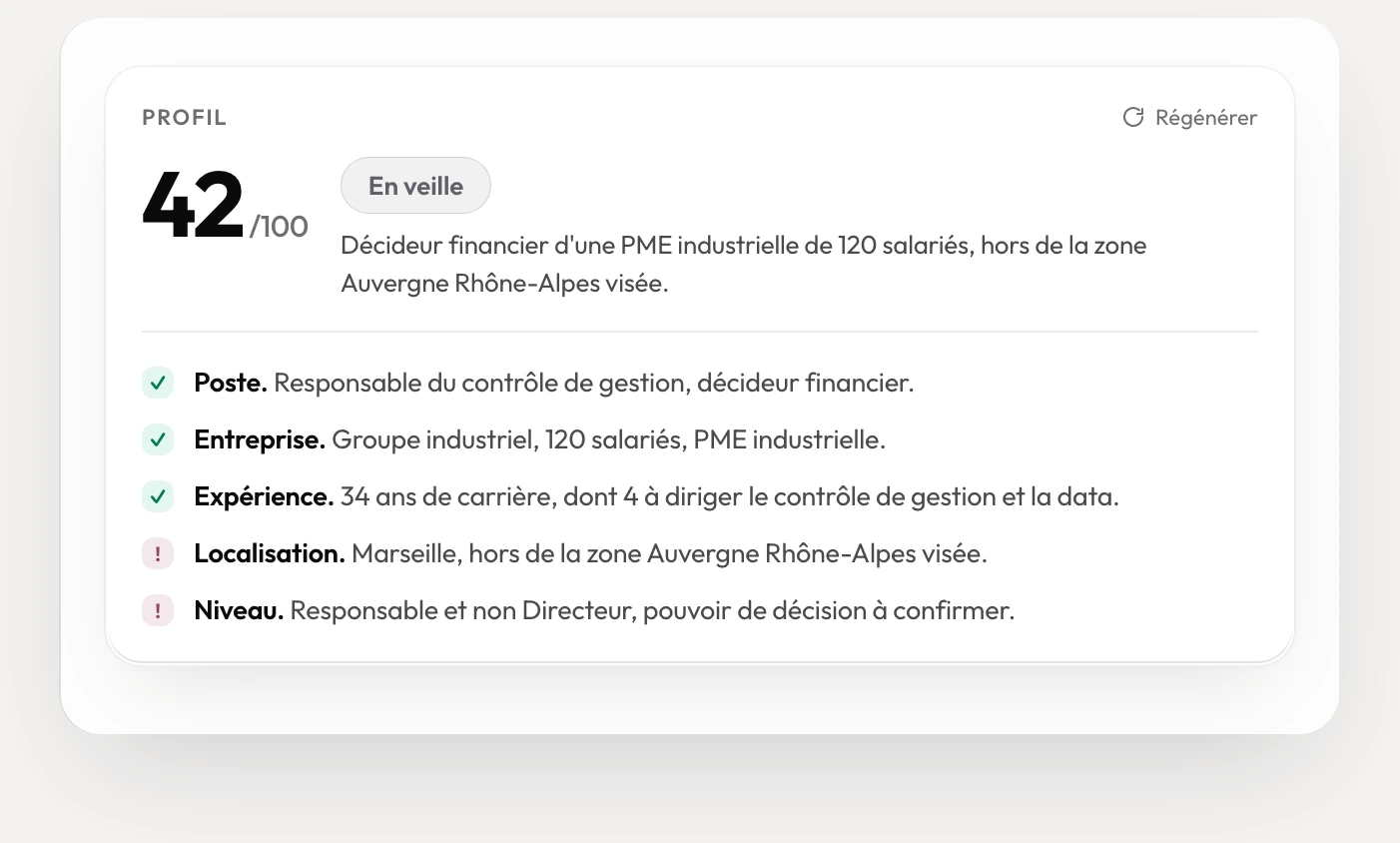1400x843 pixels.
Task: Click the red warning icon beside Niveau
Action: tap(158, 610)
